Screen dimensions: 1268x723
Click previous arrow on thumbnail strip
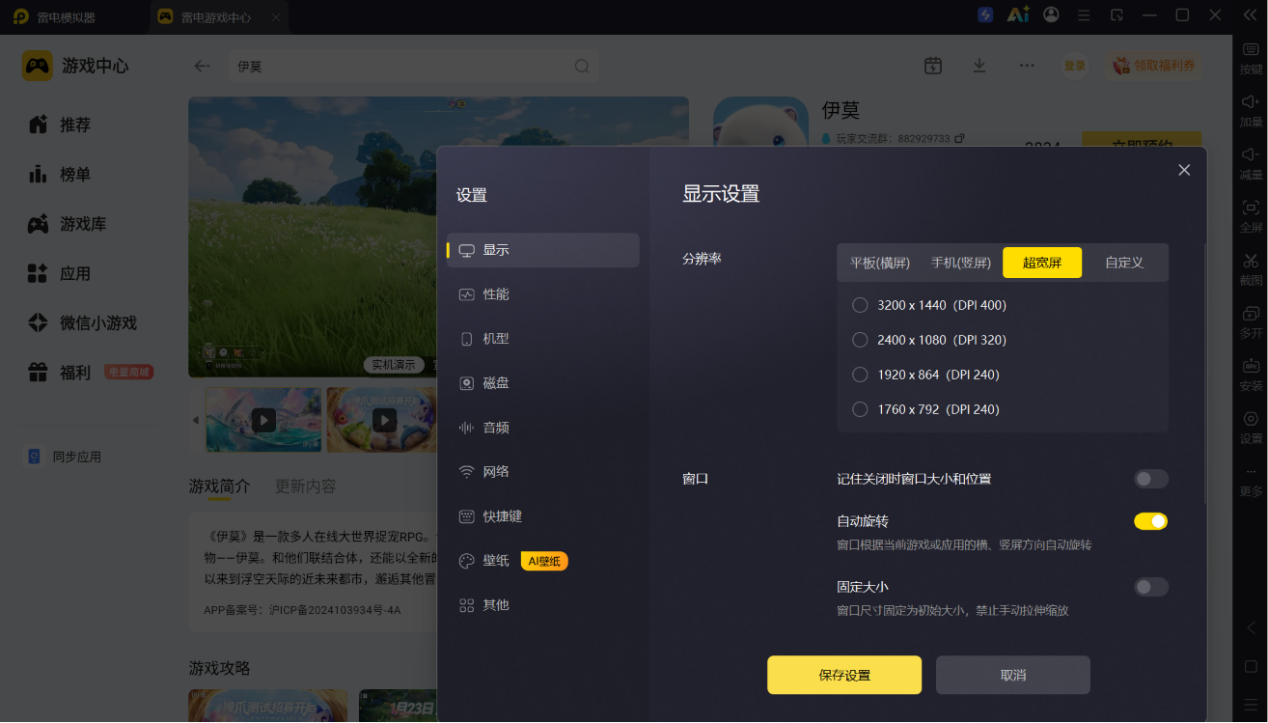point(196,420)
